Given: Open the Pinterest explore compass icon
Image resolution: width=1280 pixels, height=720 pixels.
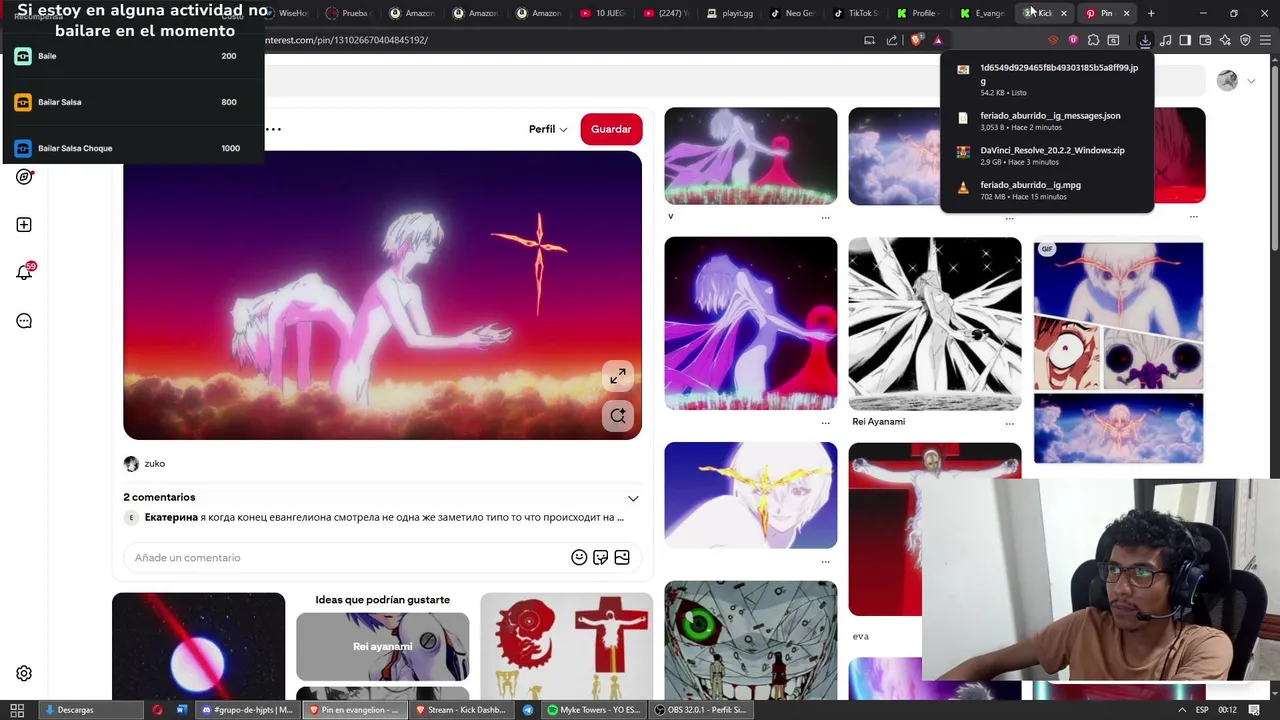Looking at the screenshot, I should (24, 177).
